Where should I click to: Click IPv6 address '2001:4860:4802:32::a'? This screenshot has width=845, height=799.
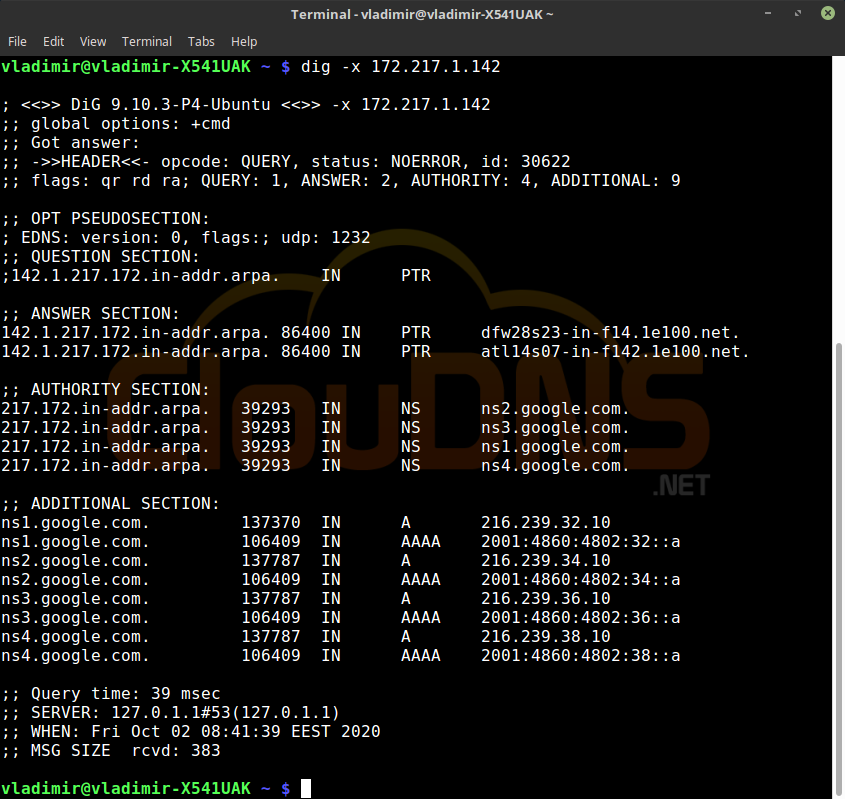580,541
